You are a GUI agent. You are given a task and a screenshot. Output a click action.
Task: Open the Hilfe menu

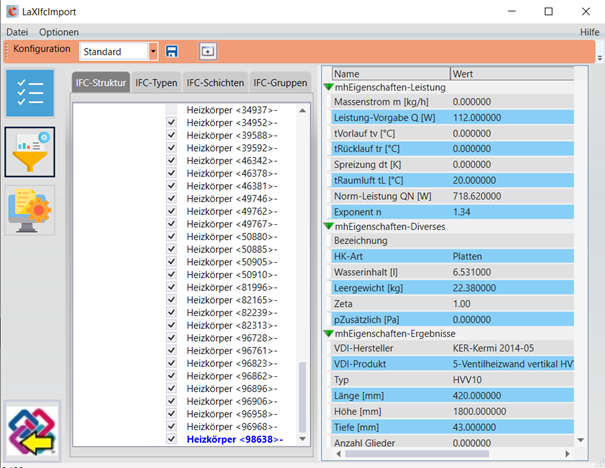(590, 32)
